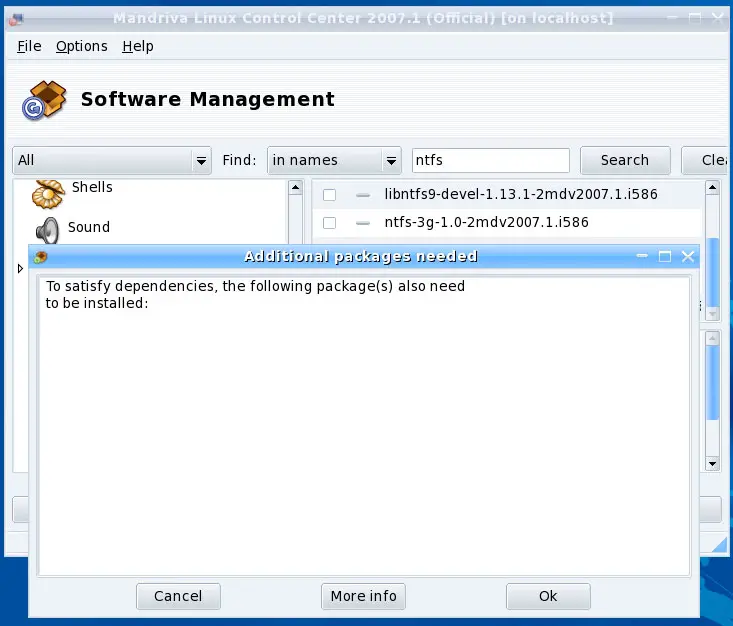Select the Sound category speaker icon

click(x=48, y=230)
